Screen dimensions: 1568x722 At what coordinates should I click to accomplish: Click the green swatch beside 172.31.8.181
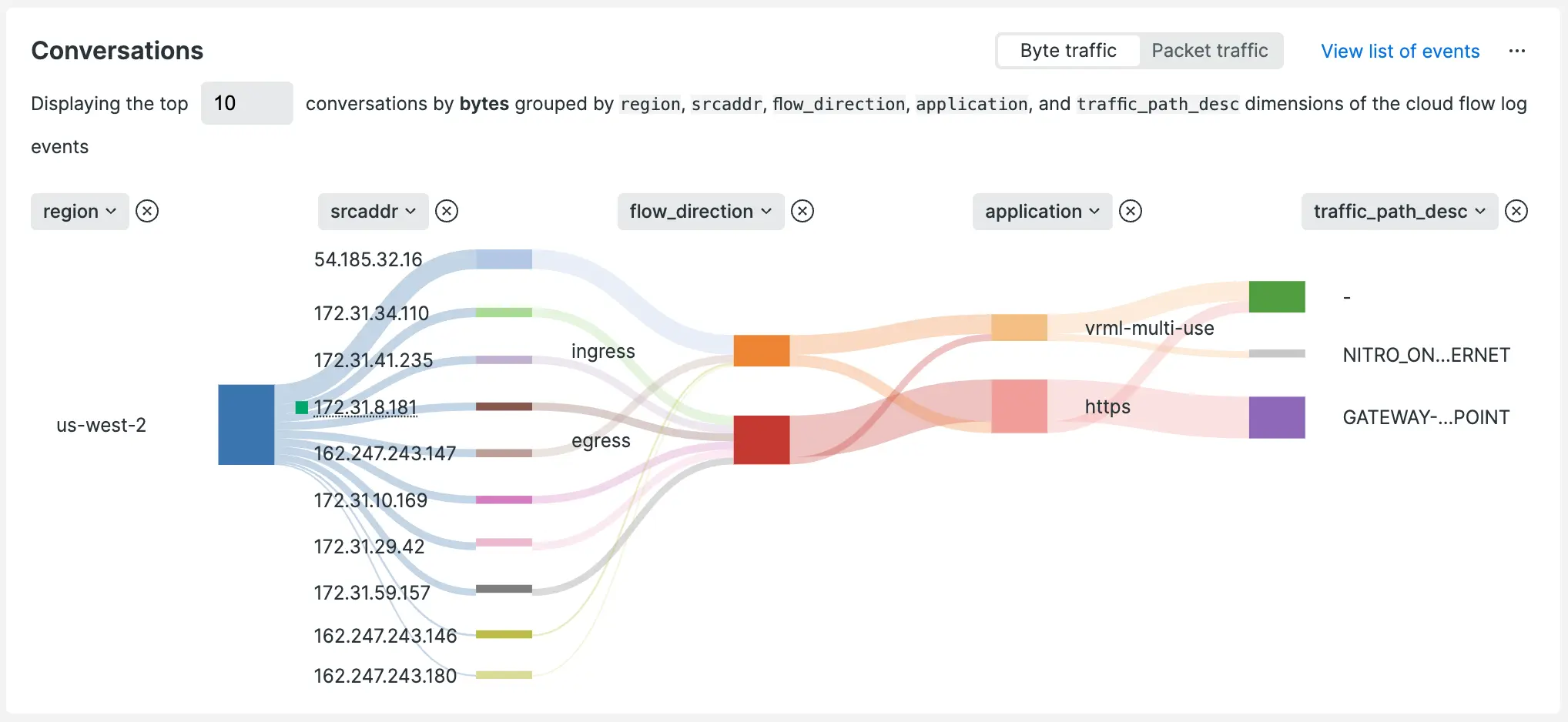[301, 407]
